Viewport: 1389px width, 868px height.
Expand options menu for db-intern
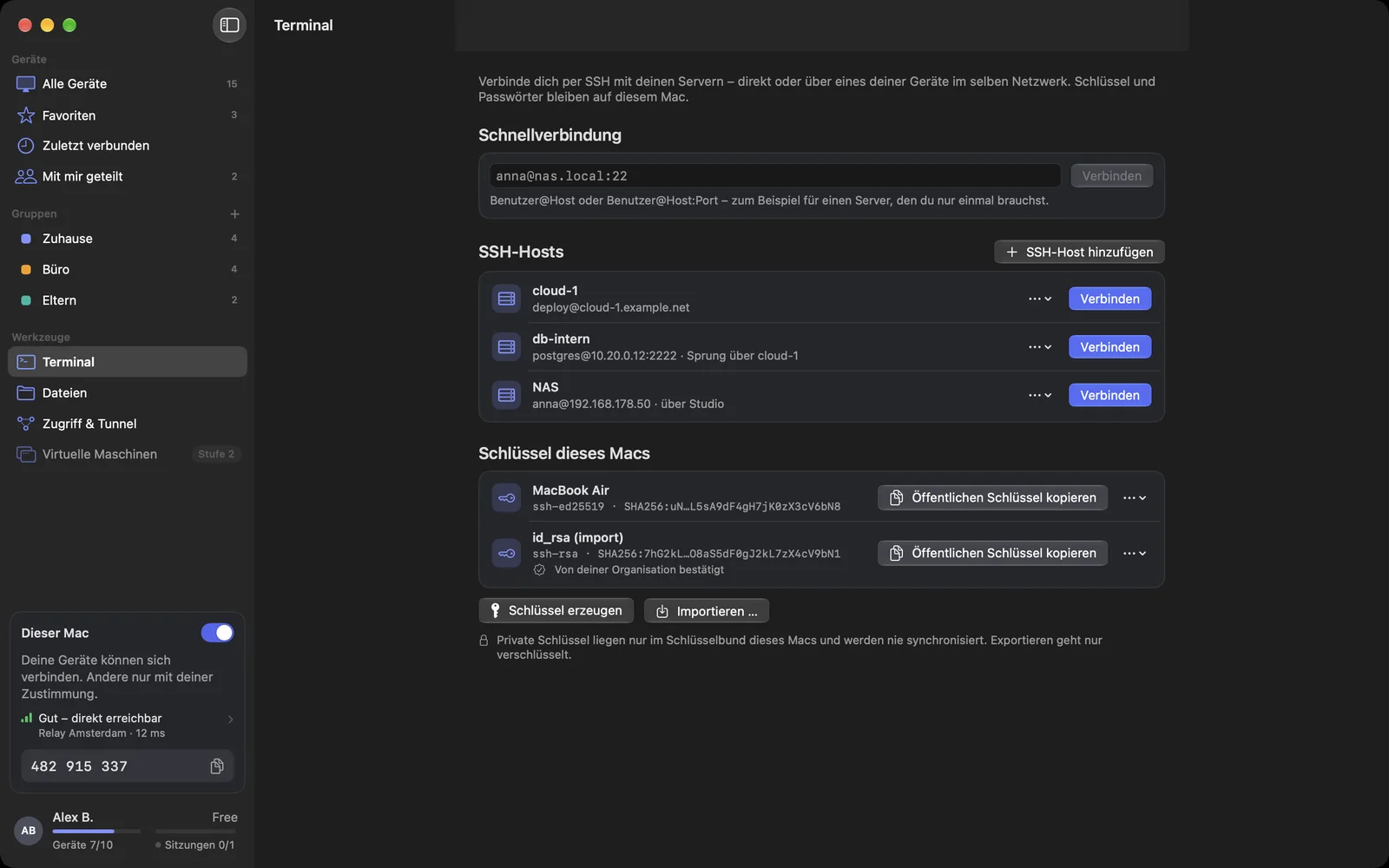click(1040, 347)
